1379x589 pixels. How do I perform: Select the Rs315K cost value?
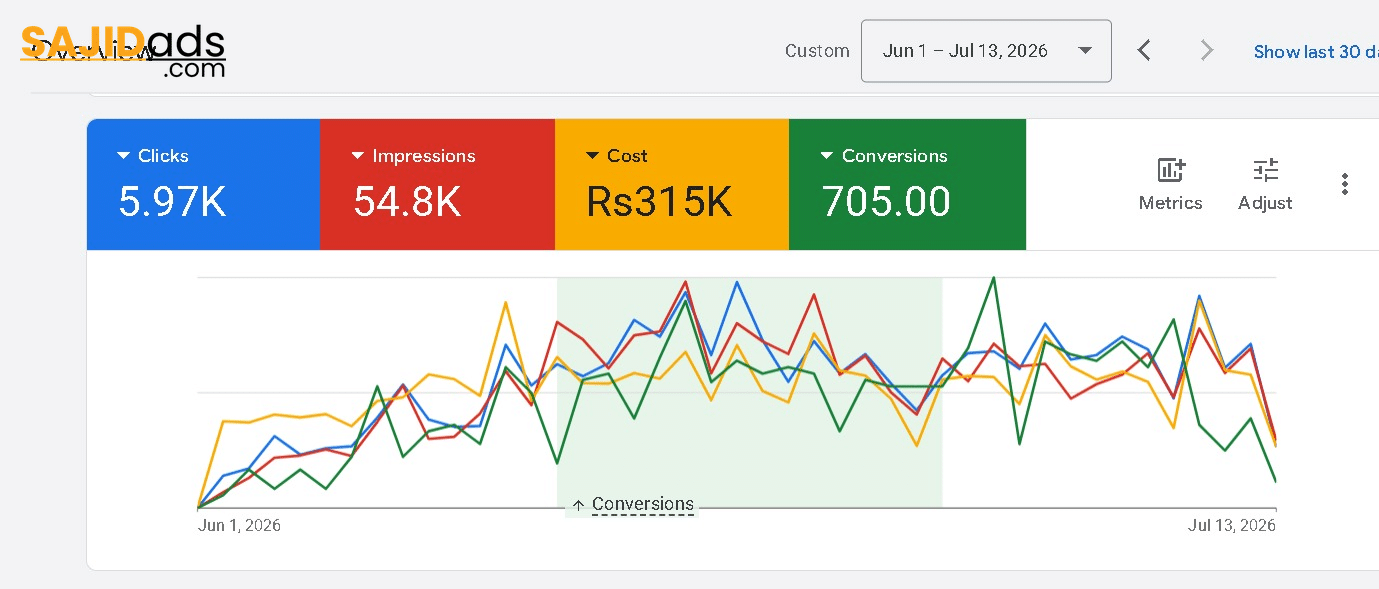click(x=659, y=202)
